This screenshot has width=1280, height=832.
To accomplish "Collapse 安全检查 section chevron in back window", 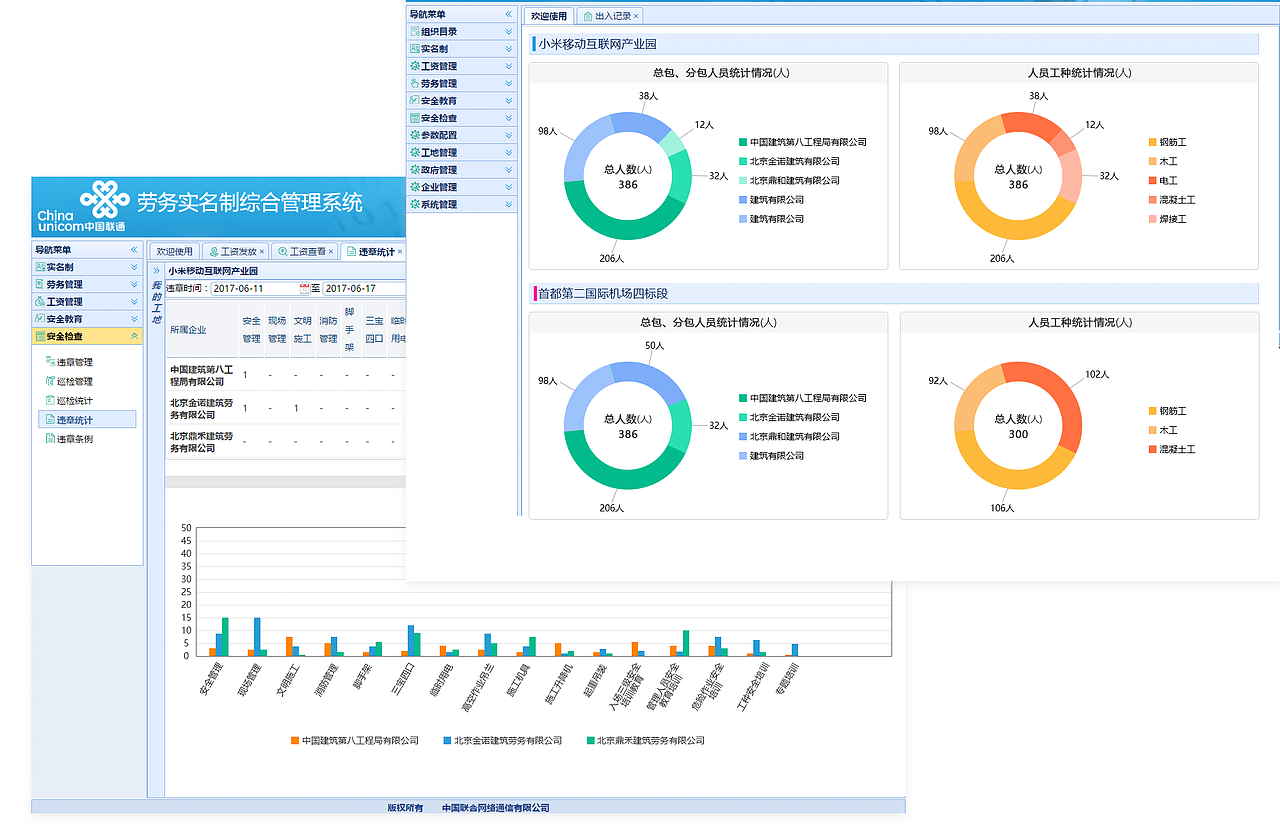I will (134, 336).
